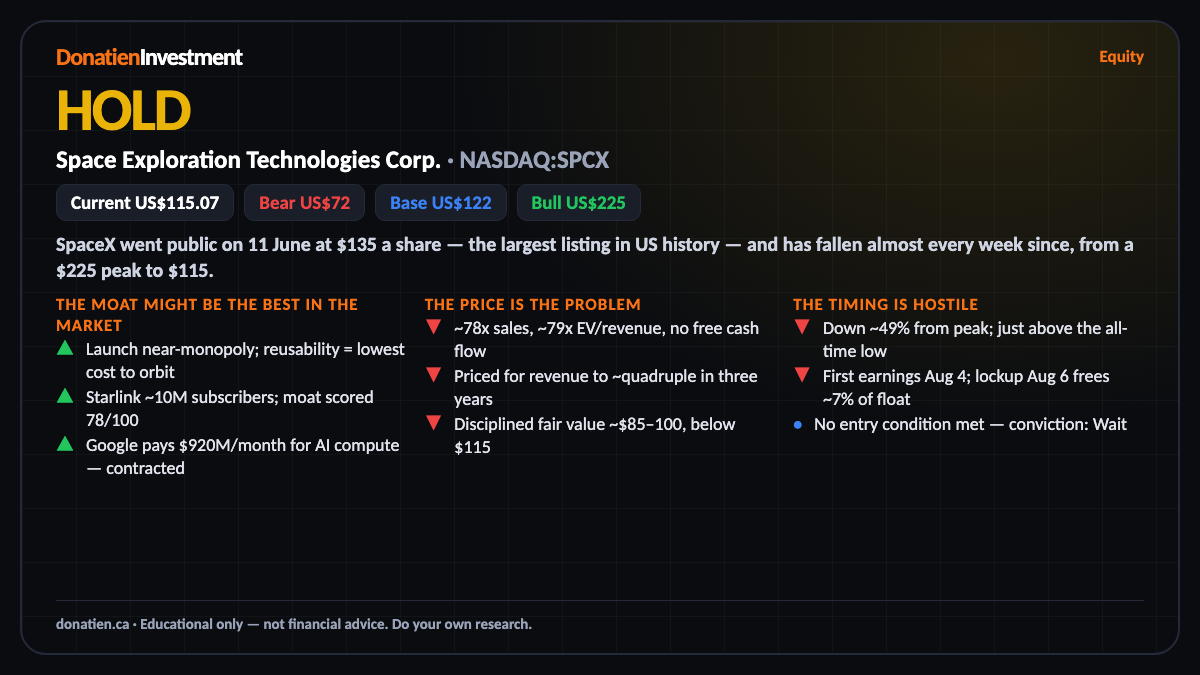Open the DonatienInvestment logo
The image size is (1200, 675).
pos(149,57)
